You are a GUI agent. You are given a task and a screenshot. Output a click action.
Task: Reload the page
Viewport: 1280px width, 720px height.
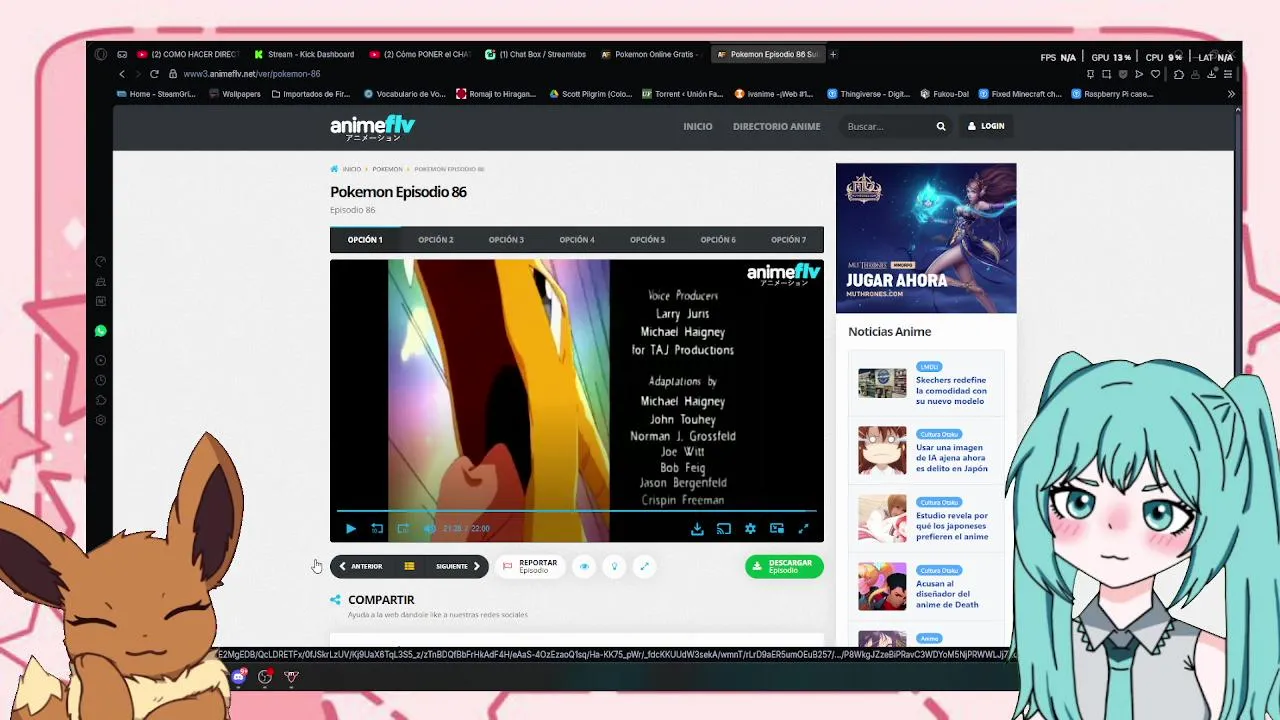click(154, 74)
